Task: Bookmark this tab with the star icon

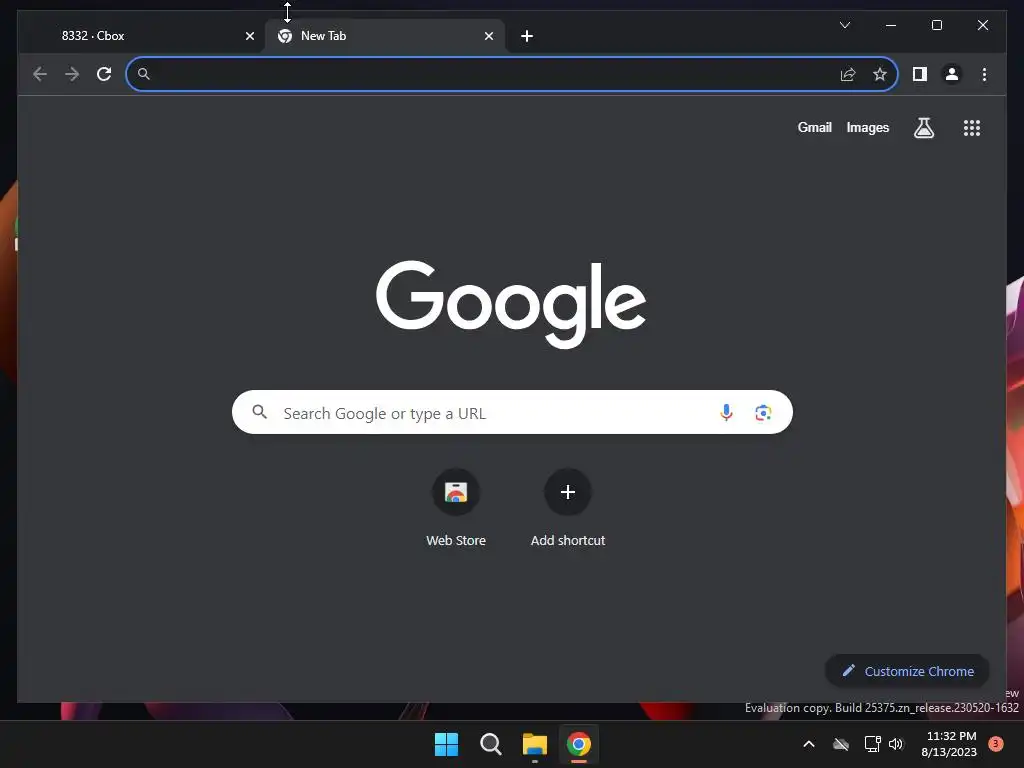Action: pos(880,74)
